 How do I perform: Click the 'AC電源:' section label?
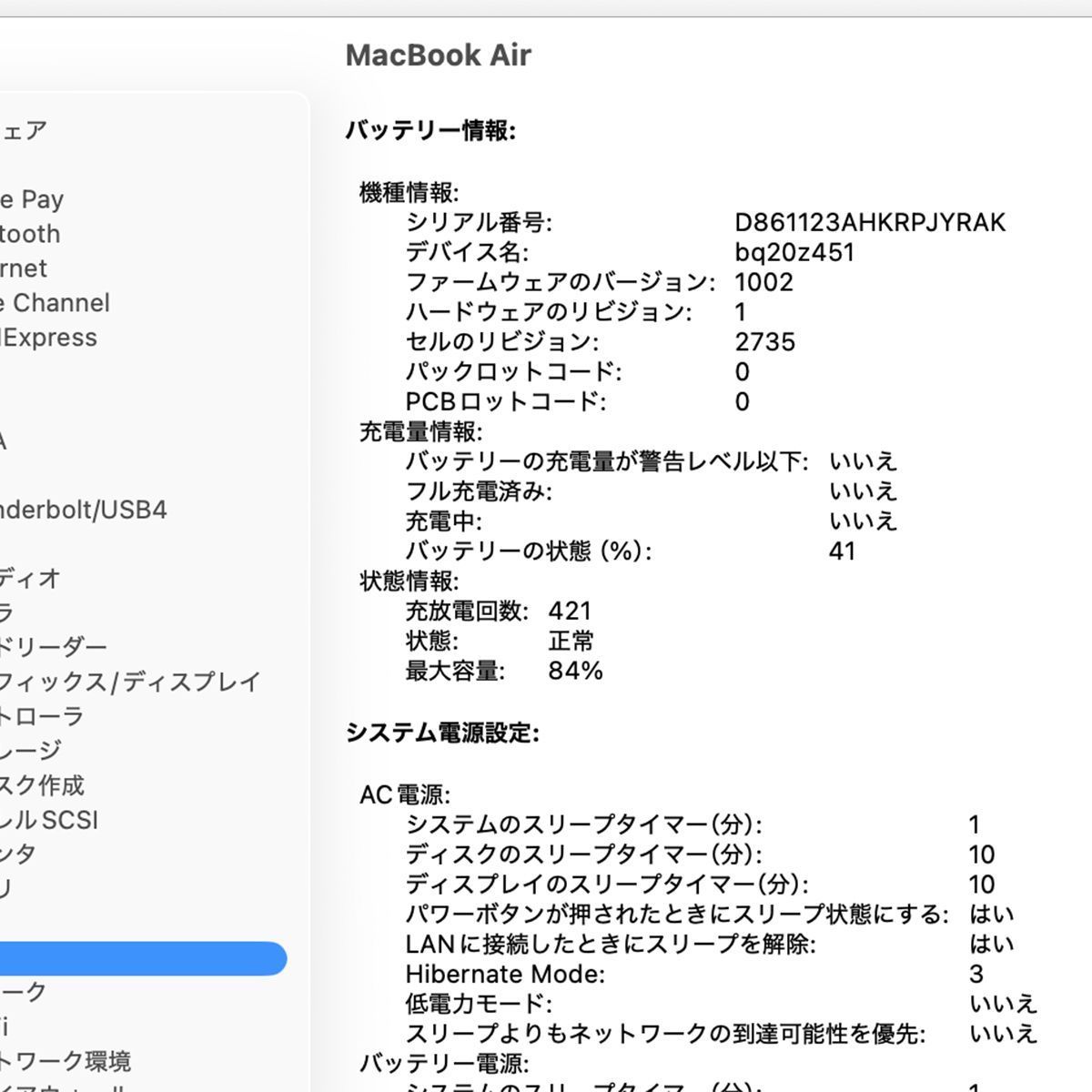pos(405,795)
